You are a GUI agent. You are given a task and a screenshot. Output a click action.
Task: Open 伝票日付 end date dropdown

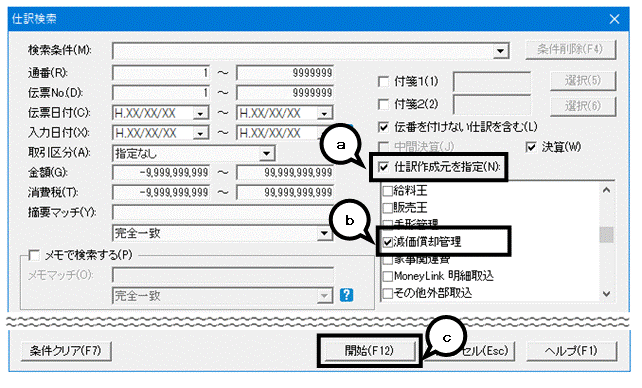[324, 113]
